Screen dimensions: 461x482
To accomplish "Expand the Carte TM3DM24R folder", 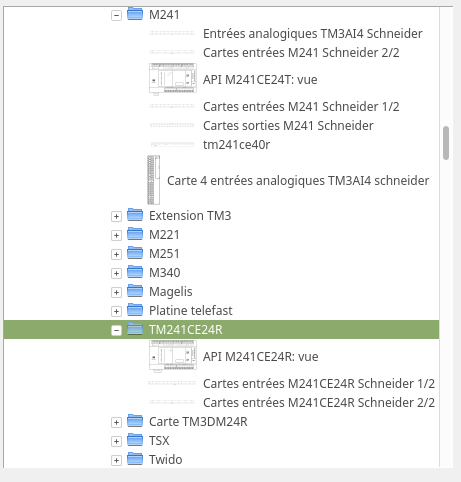I will pyautogui.click(x=116, y=422).
